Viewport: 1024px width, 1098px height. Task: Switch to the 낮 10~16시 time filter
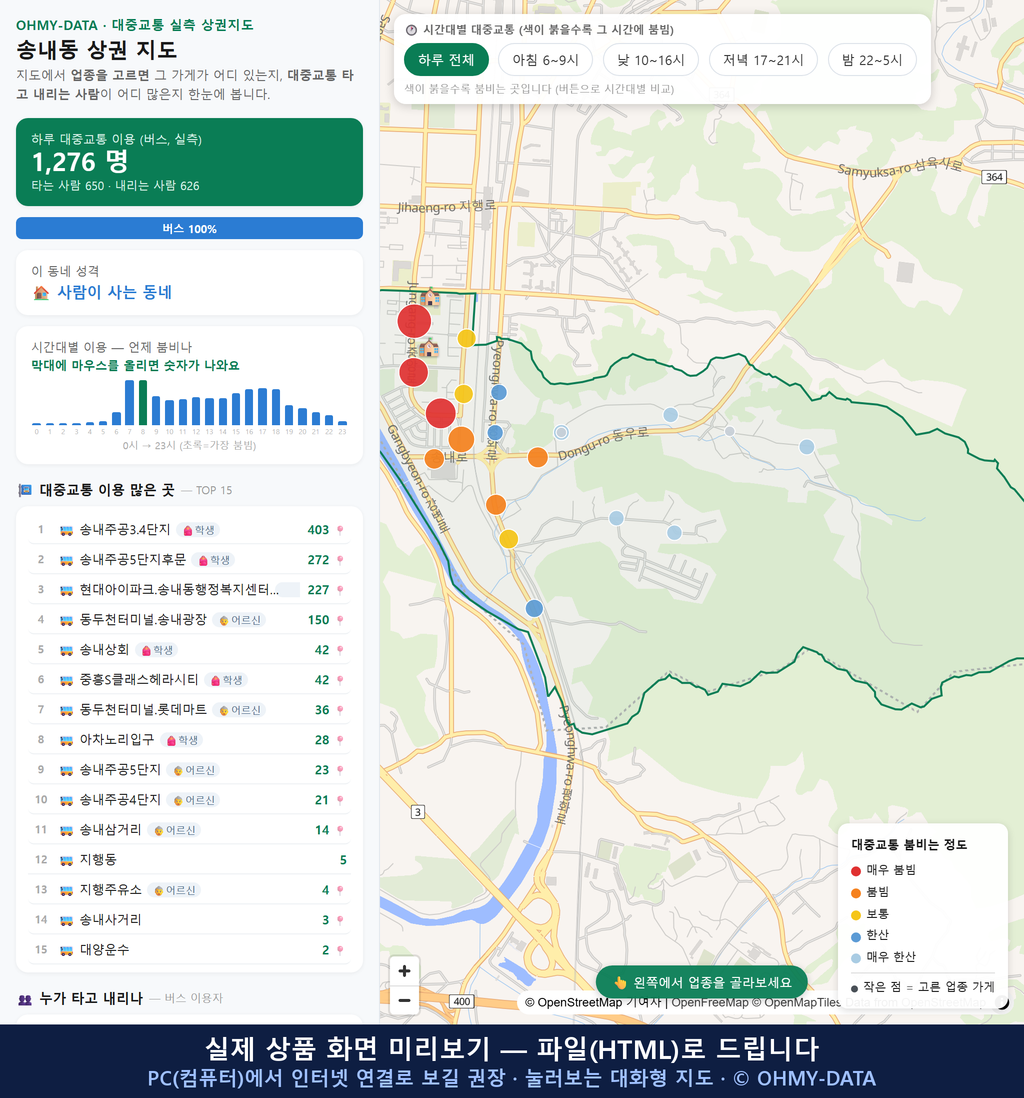point(651,60)
